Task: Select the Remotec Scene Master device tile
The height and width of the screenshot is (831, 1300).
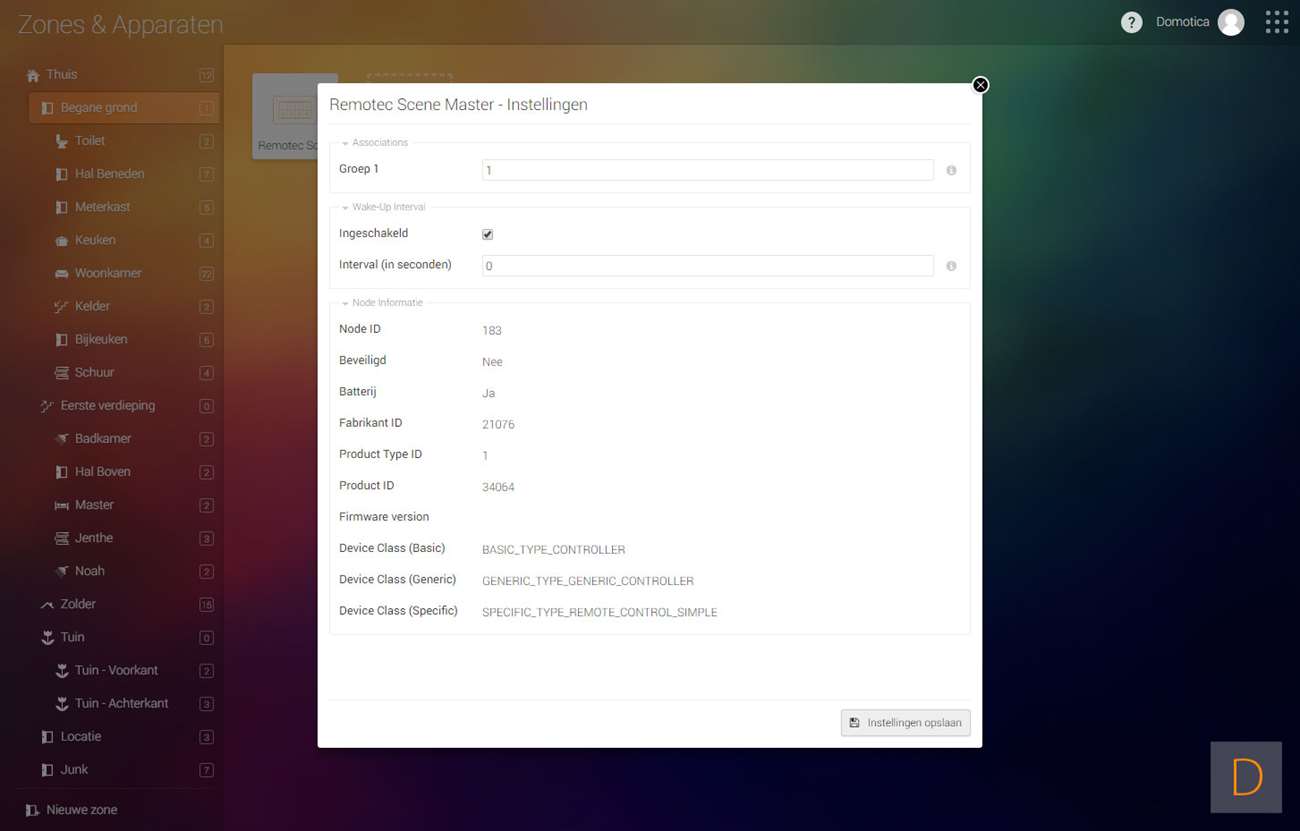Action: [x=285, y=116]
